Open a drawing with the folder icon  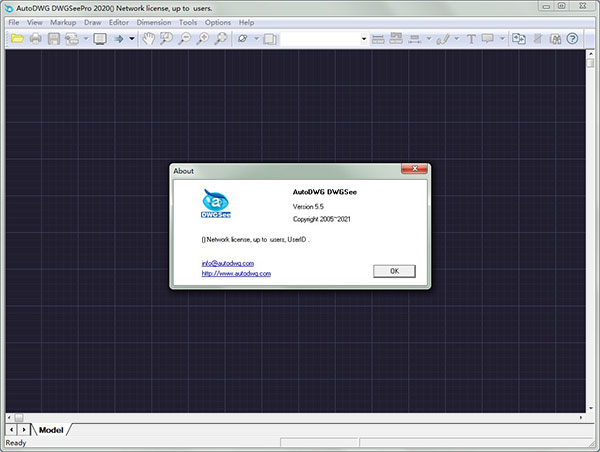click(x=17, y=39)
